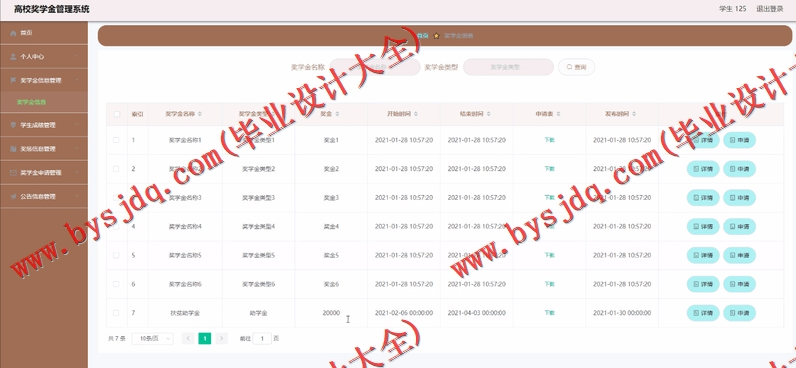Download 申请表 for row 2
Screen dimensions: 796x368
click(x=549, y=169)
